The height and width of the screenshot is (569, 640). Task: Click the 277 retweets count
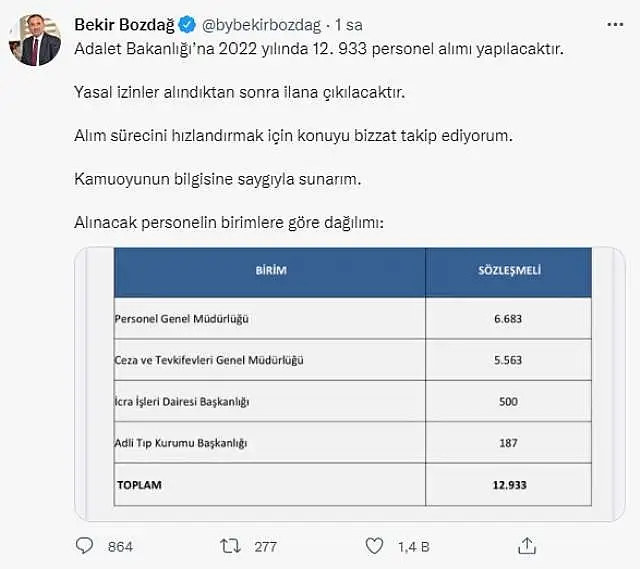pos(265,547)
